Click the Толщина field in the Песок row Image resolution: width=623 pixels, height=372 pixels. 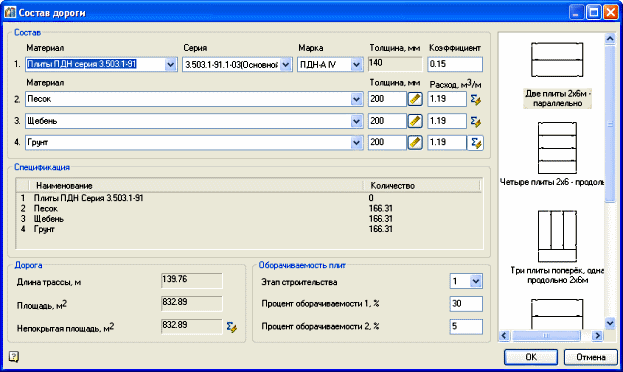387,99
